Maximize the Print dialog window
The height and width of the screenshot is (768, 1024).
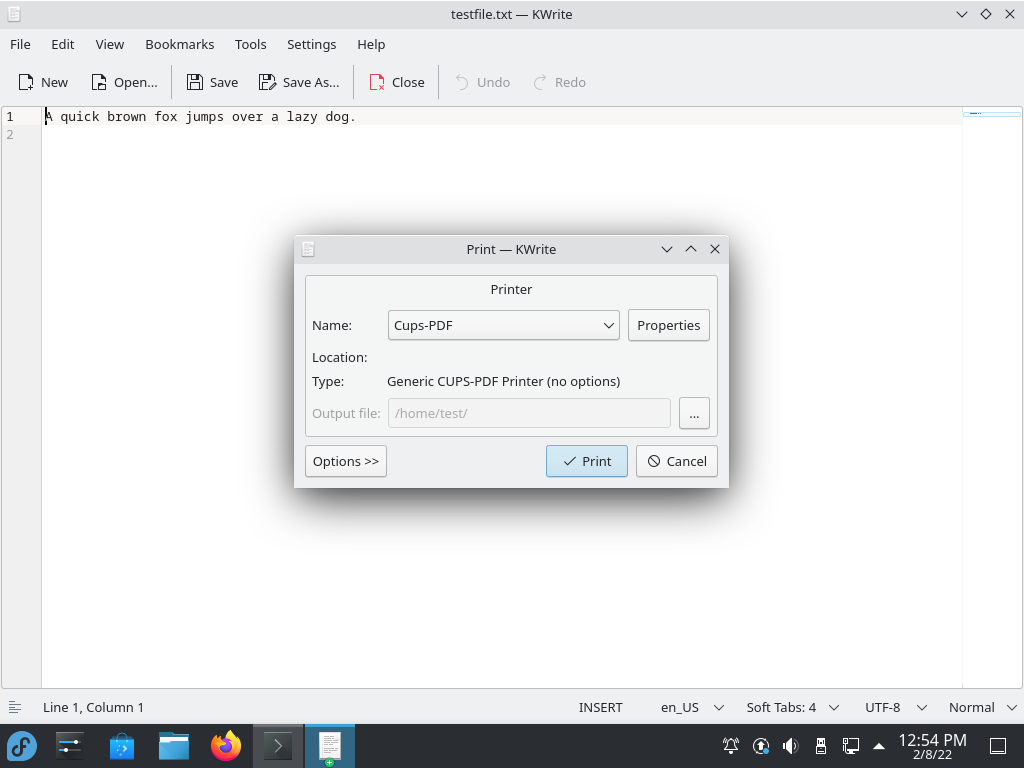pyautogui.click(x=691, y=249)
